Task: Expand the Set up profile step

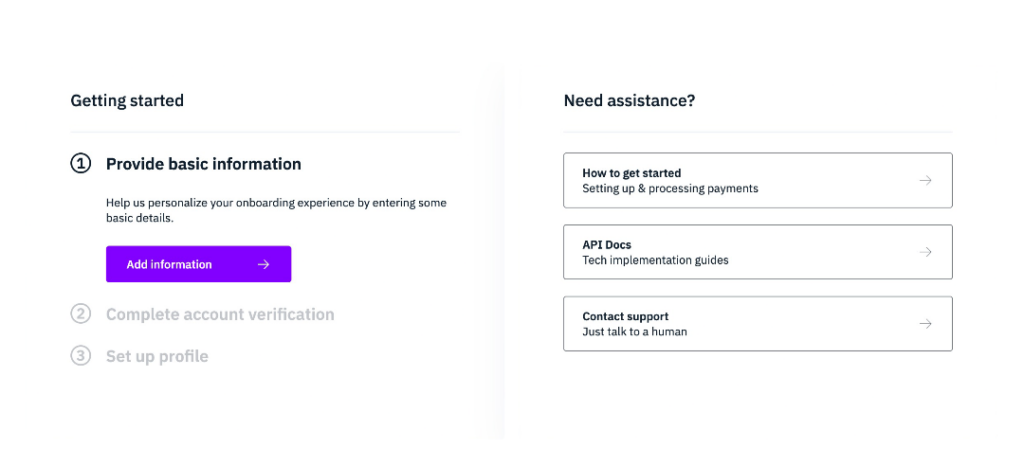Action: 157,356
